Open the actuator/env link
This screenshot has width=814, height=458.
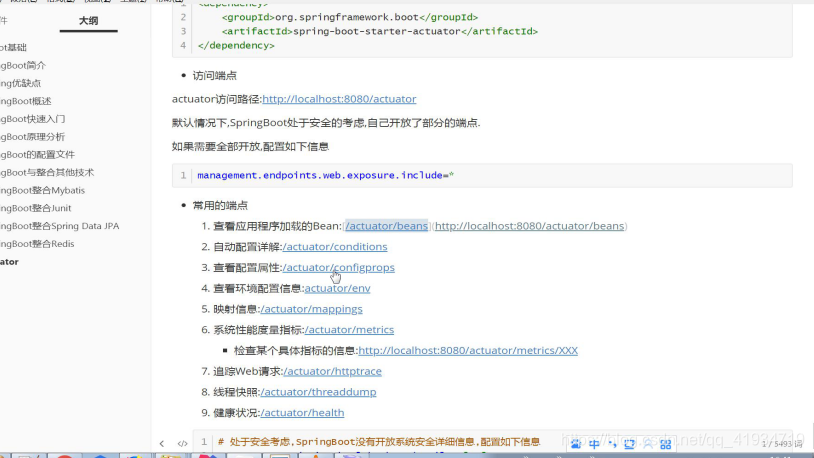[x=337, y=288]
